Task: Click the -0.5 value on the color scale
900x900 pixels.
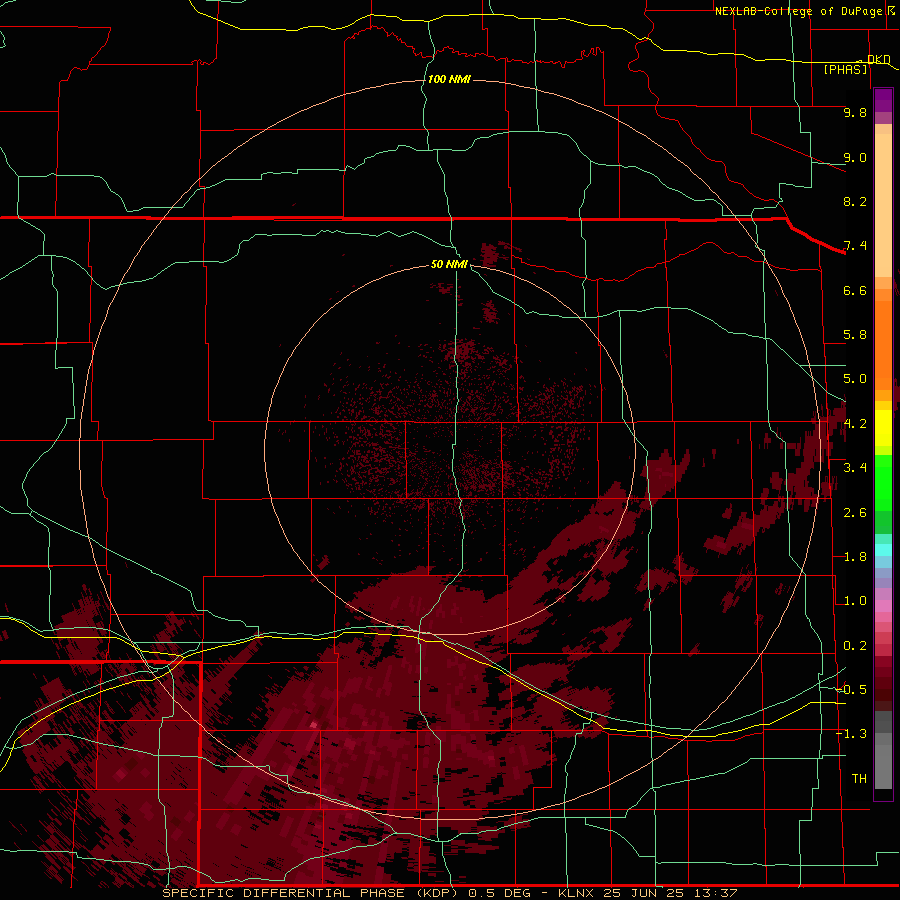Action: pyautogui.click(x=852, y=690)
